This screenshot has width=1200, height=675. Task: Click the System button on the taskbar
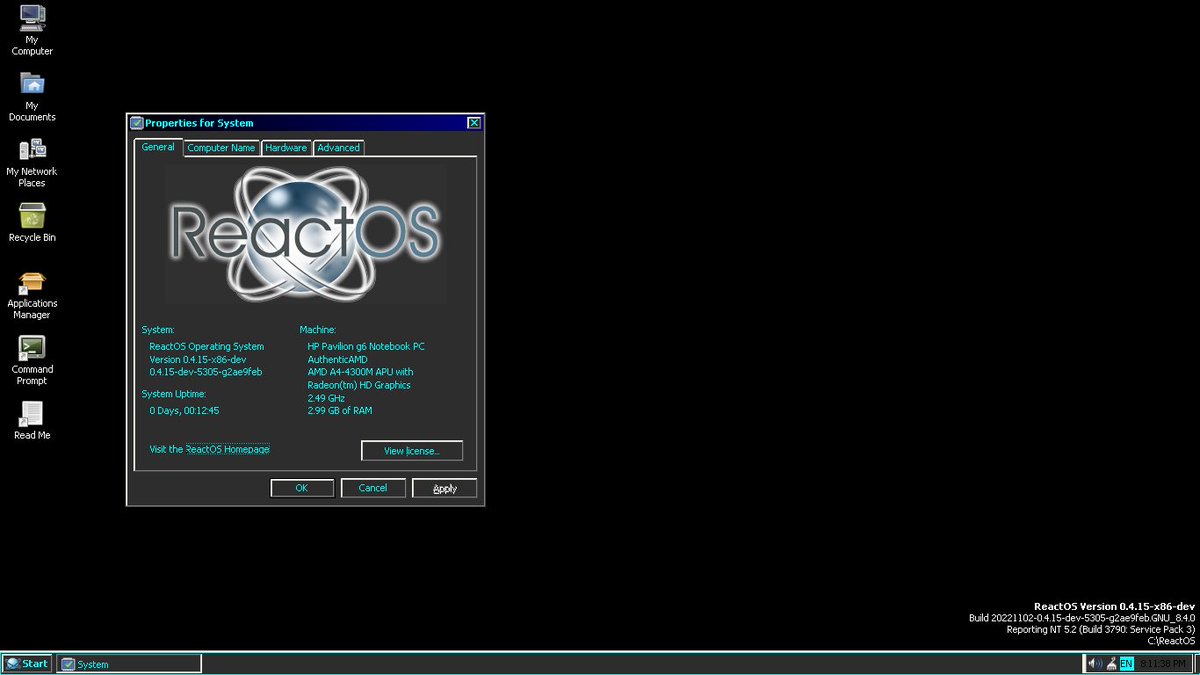click(x=128, y=663)
